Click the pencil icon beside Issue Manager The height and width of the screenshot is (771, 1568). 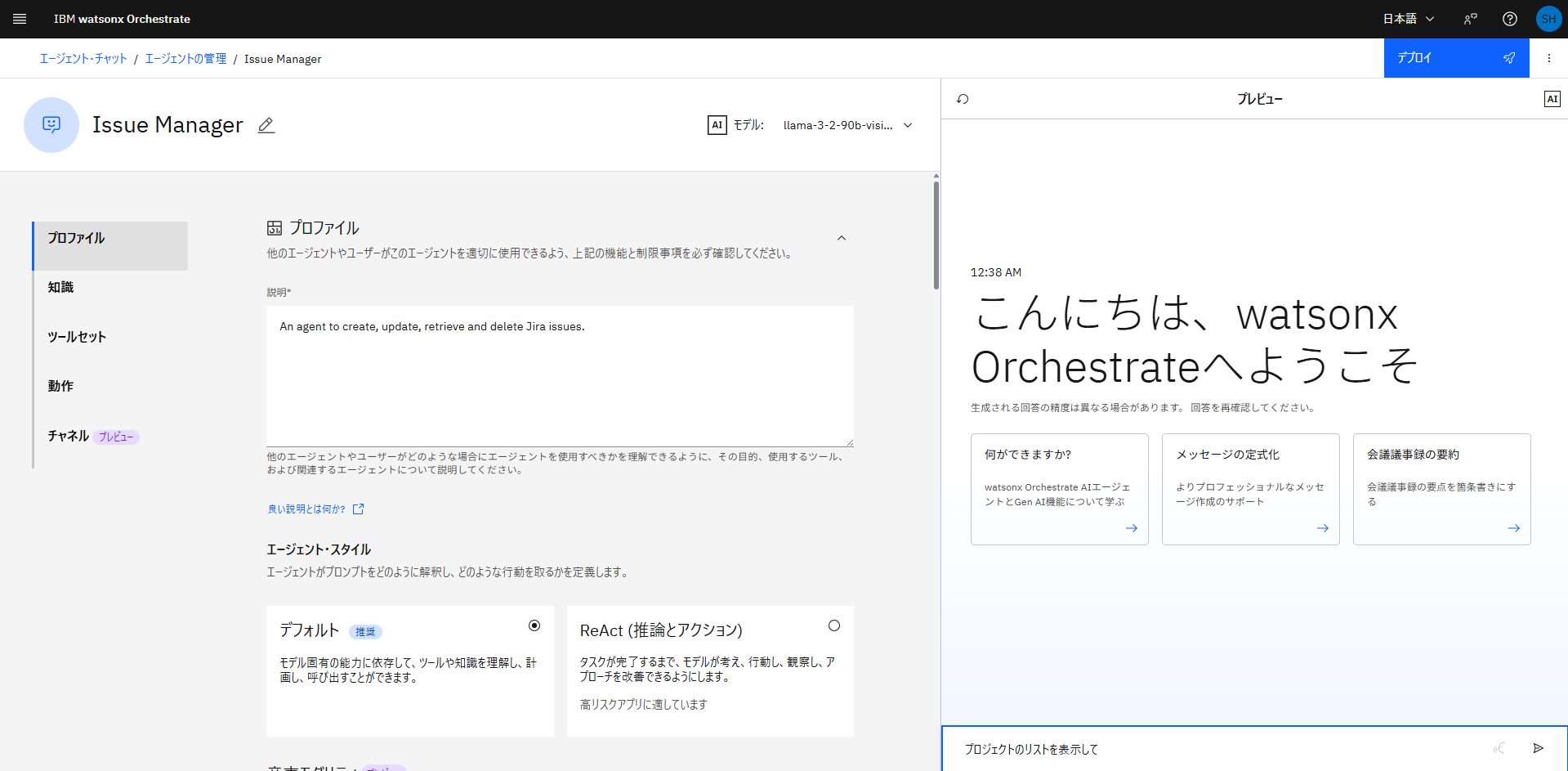pyautogui.click(x=266, y=125)
